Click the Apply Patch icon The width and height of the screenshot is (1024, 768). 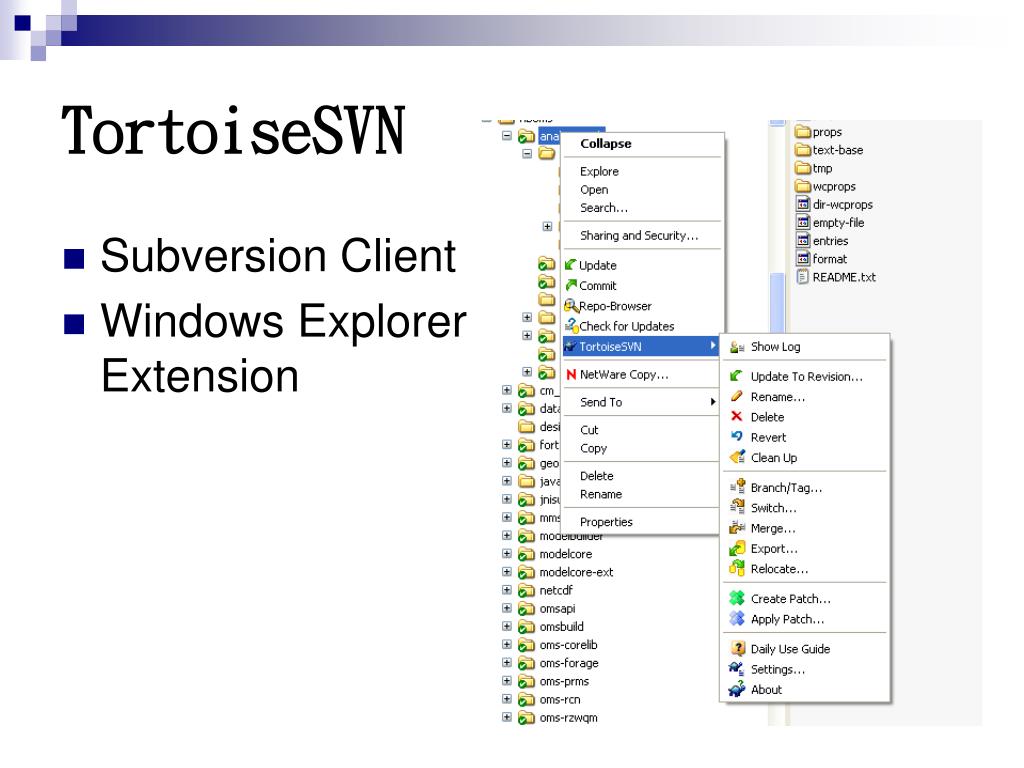tap(737, 618)
